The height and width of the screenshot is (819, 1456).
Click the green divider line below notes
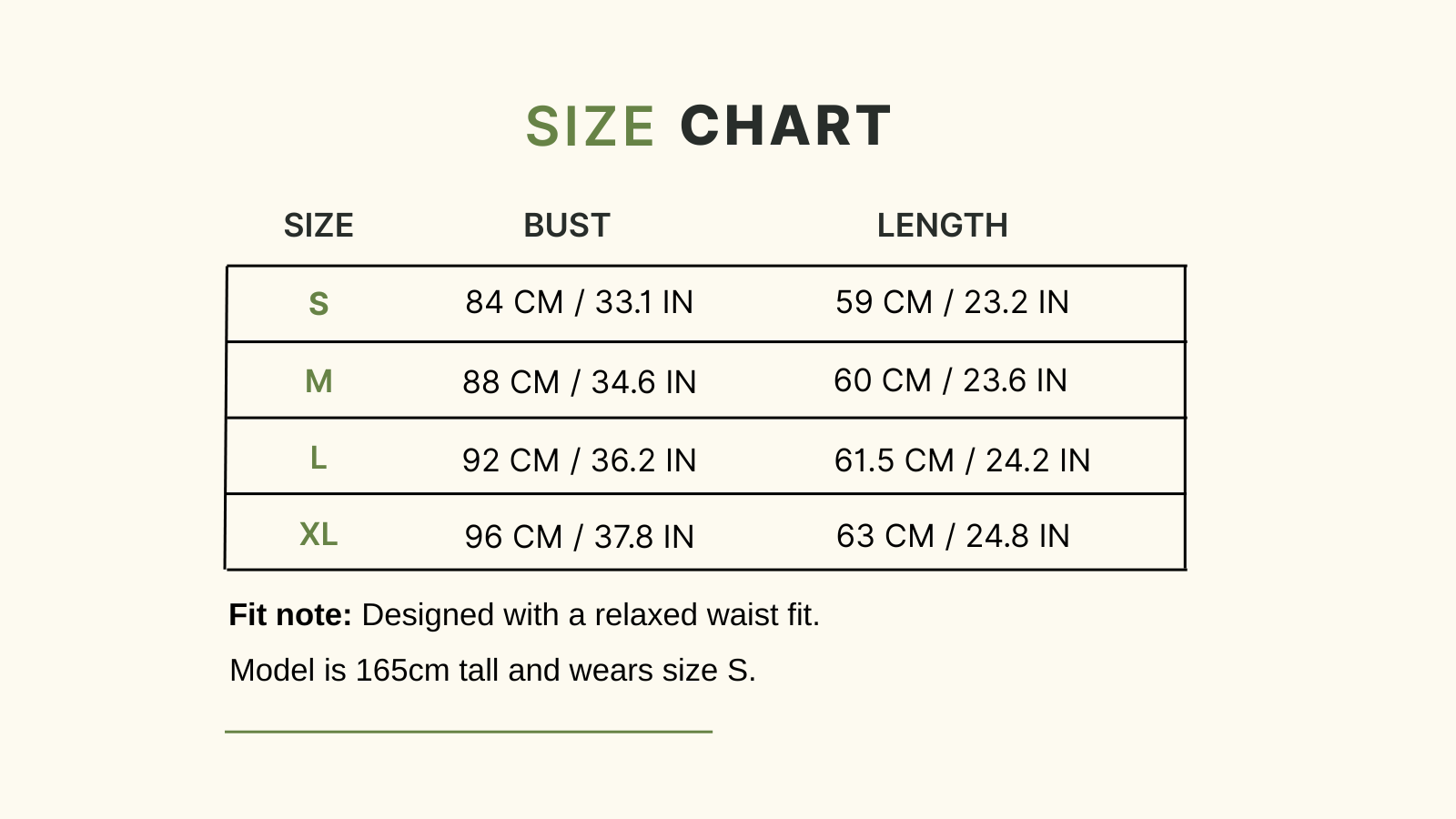coord(469,731)
